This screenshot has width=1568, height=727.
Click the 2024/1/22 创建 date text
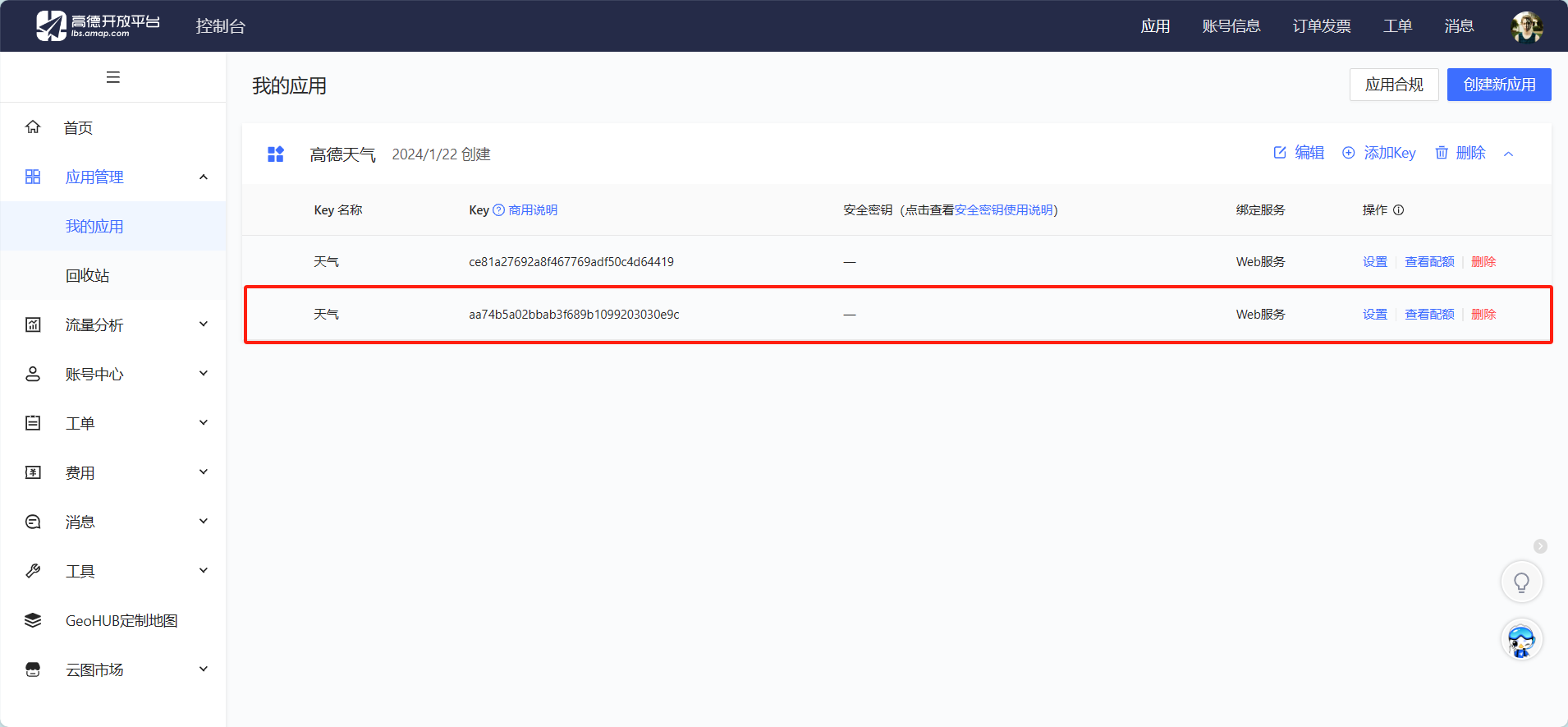click(x=441, y=154)
